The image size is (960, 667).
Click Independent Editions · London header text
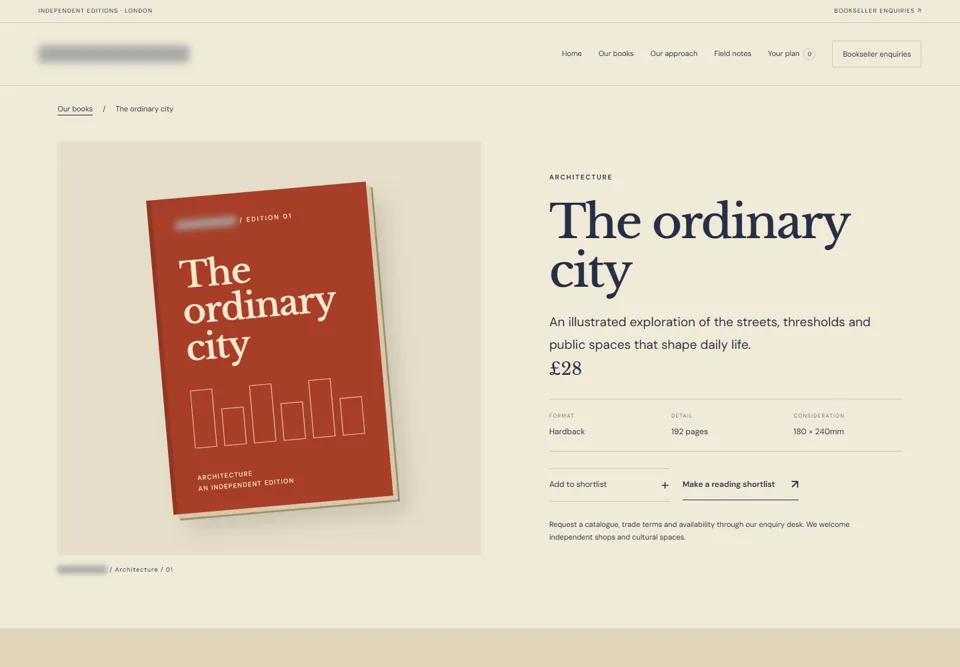(95, 10)
